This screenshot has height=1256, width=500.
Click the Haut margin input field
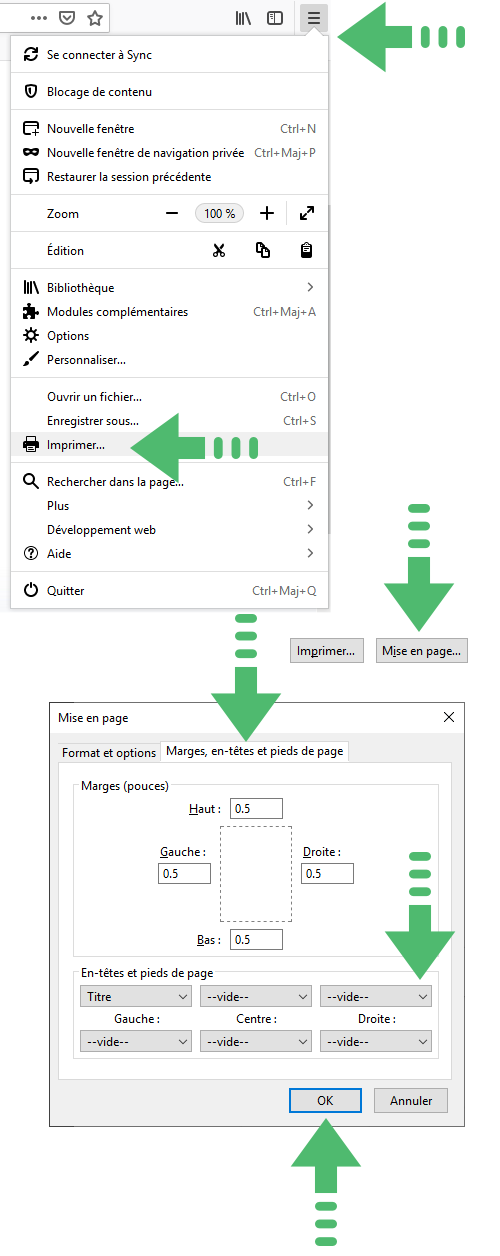click(257, 808)
